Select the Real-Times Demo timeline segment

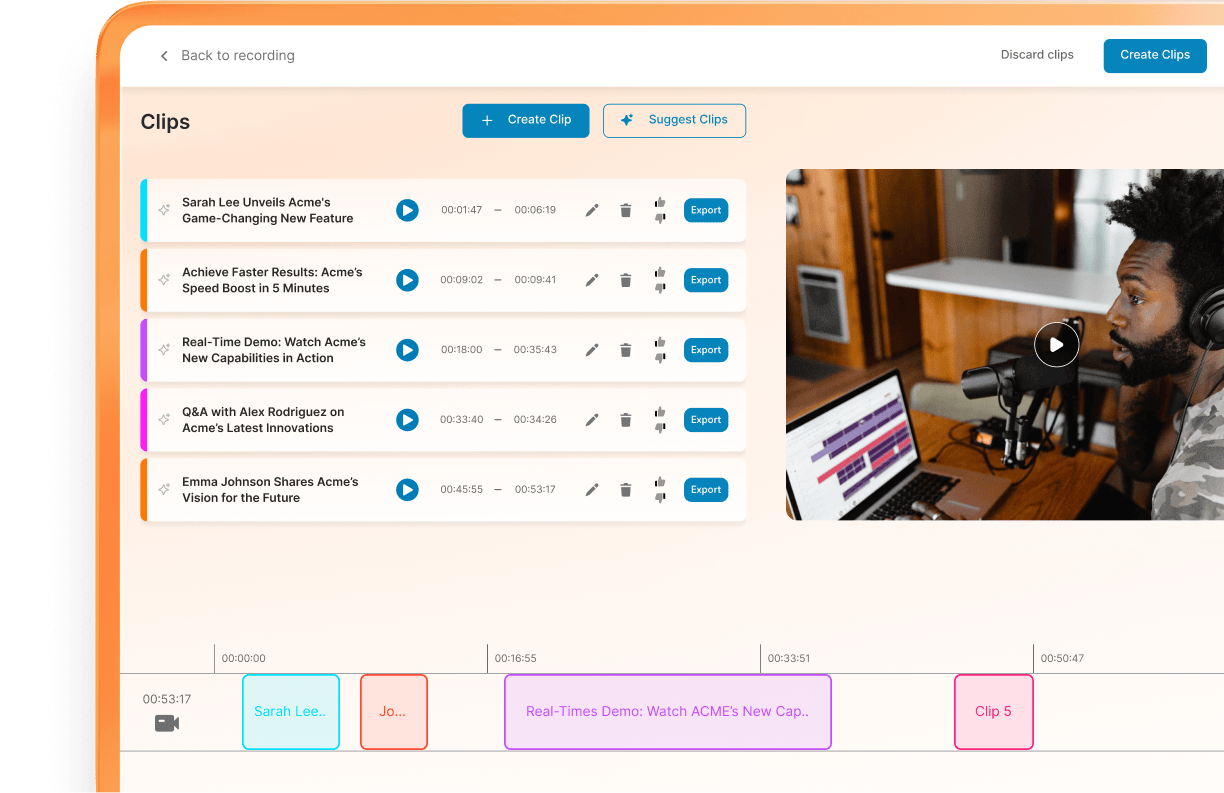coord(667,711)
